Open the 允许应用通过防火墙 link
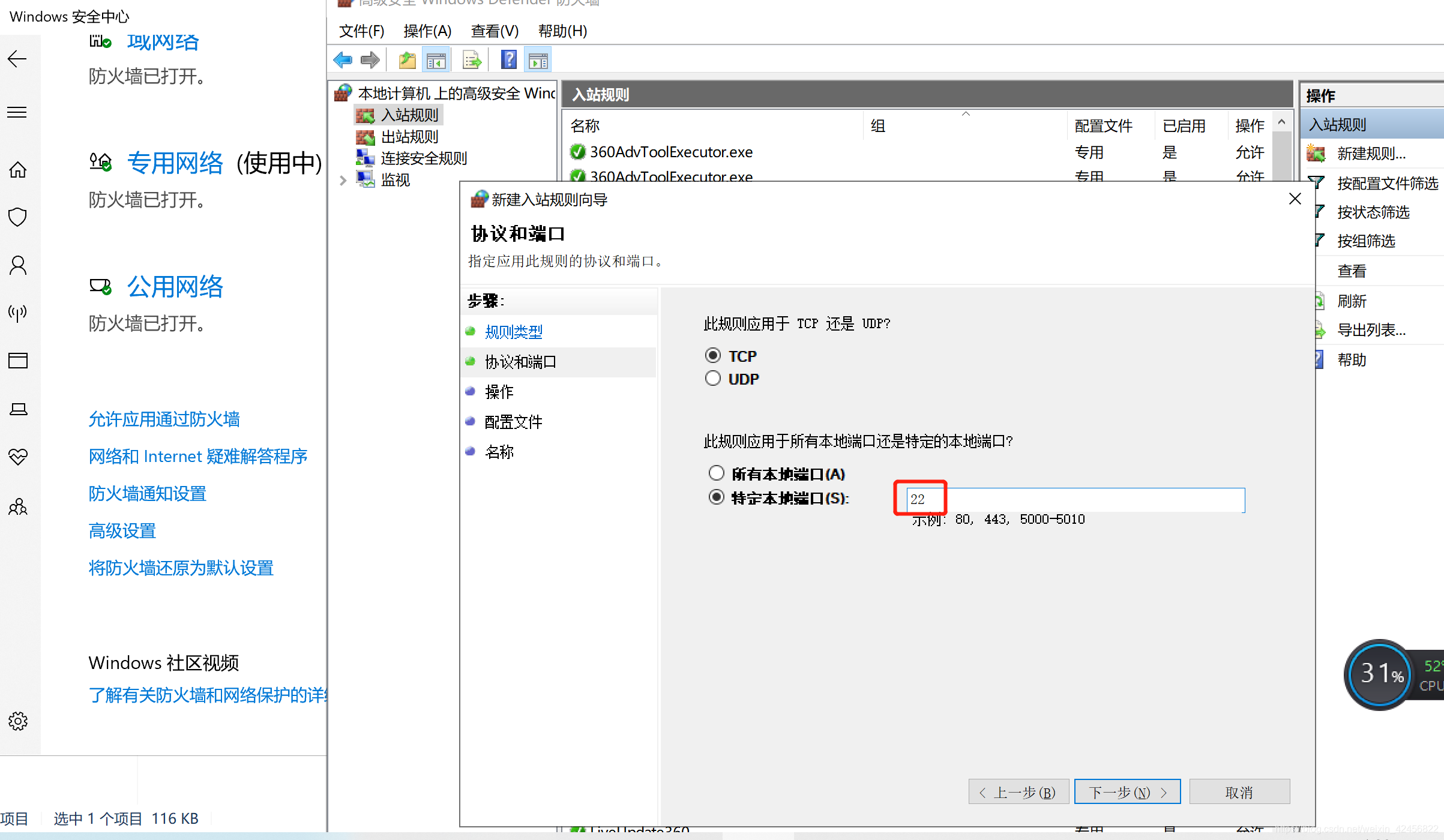Screen dimensions: 1444x840 tap(164, 419)
